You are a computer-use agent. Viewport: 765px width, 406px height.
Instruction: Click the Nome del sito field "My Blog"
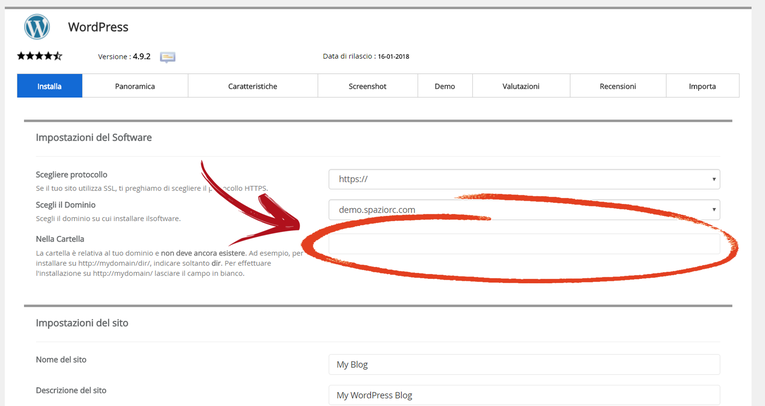click(x=524, y=365)
